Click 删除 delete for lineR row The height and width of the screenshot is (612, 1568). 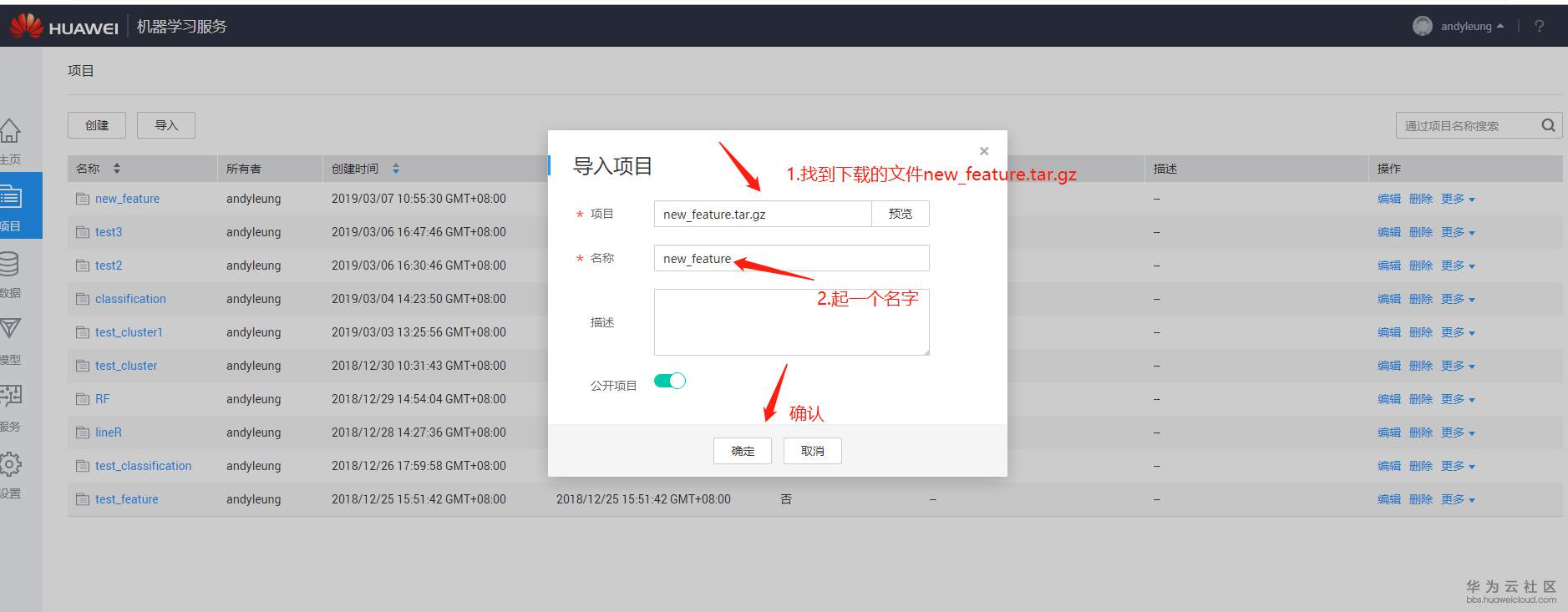pyautogui.click(x=1421, y=432)
